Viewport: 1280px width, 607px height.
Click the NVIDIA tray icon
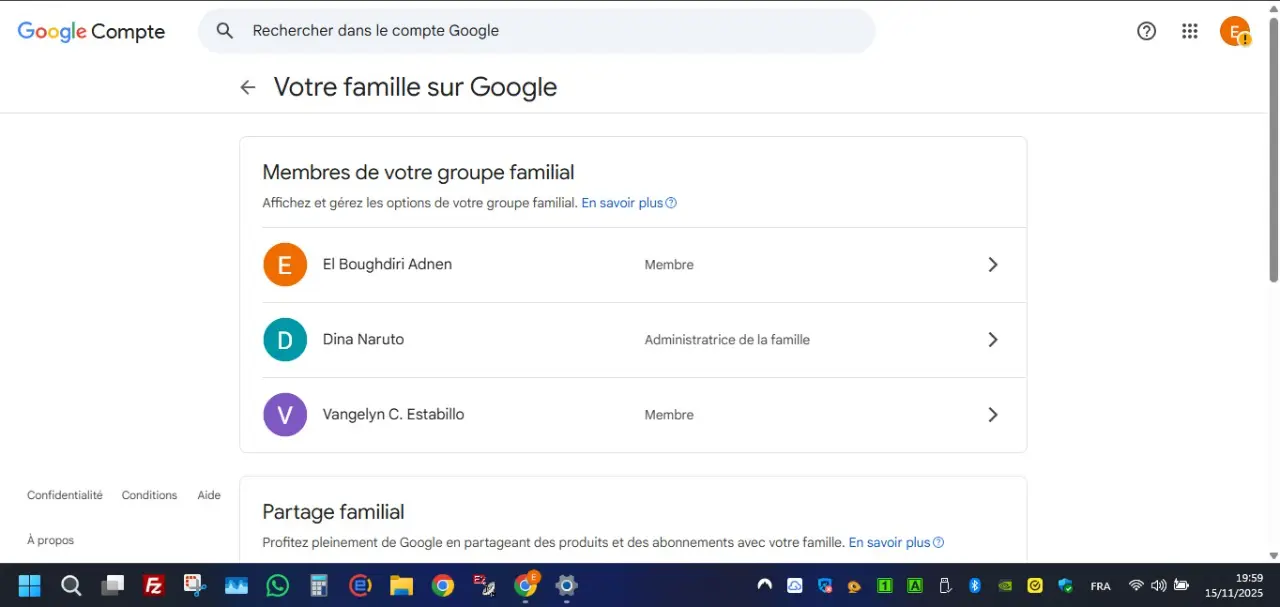(1005, 586)
